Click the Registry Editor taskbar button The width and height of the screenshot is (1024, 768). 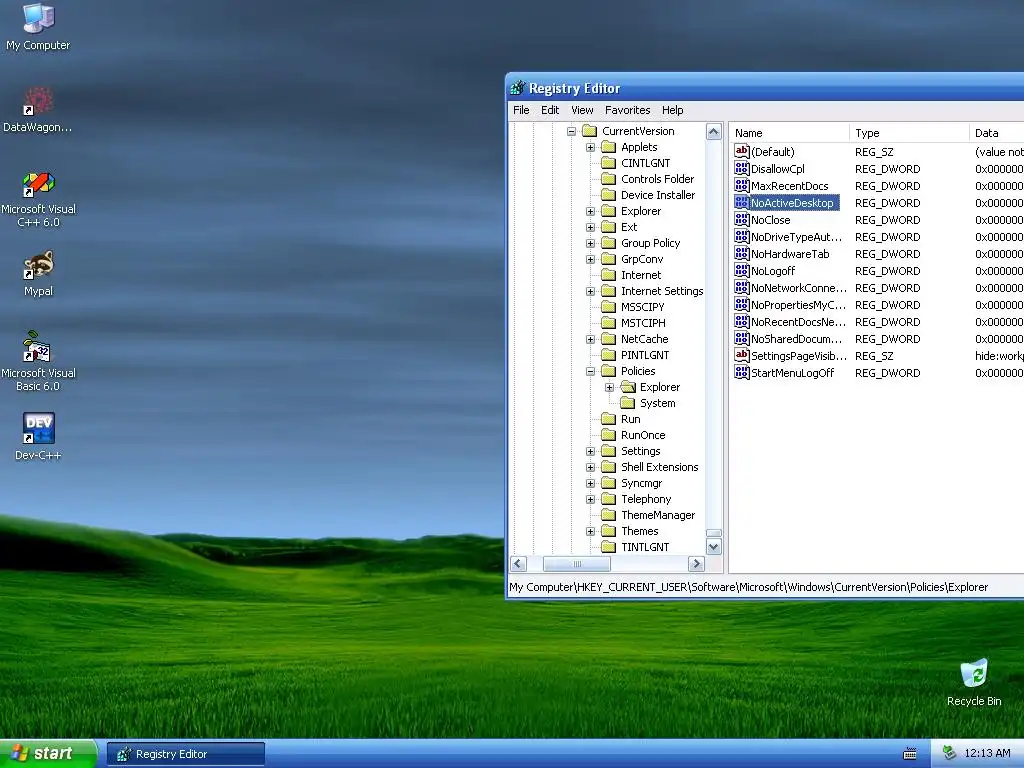point(186,754)
